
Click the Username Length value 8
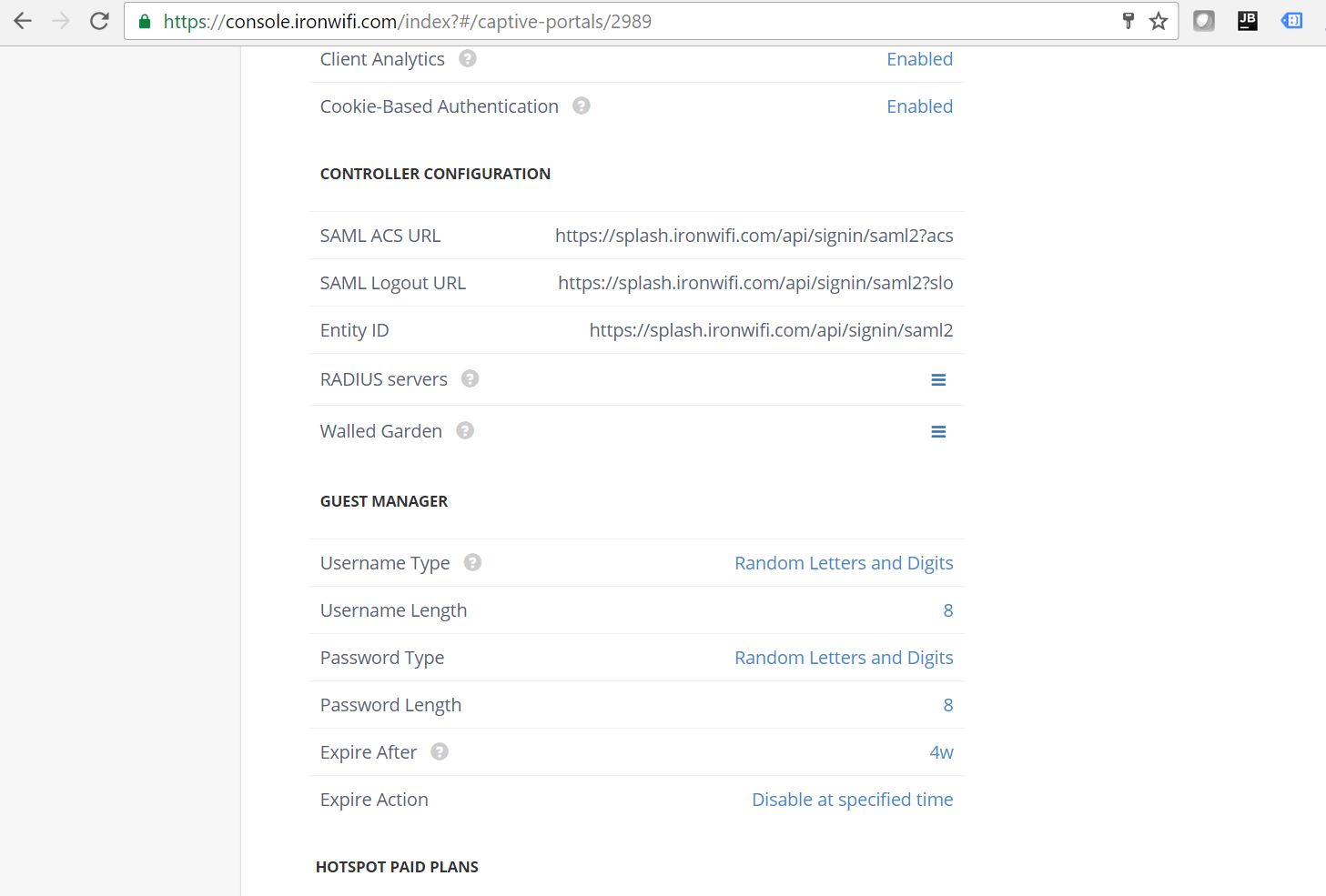point(947,609)
